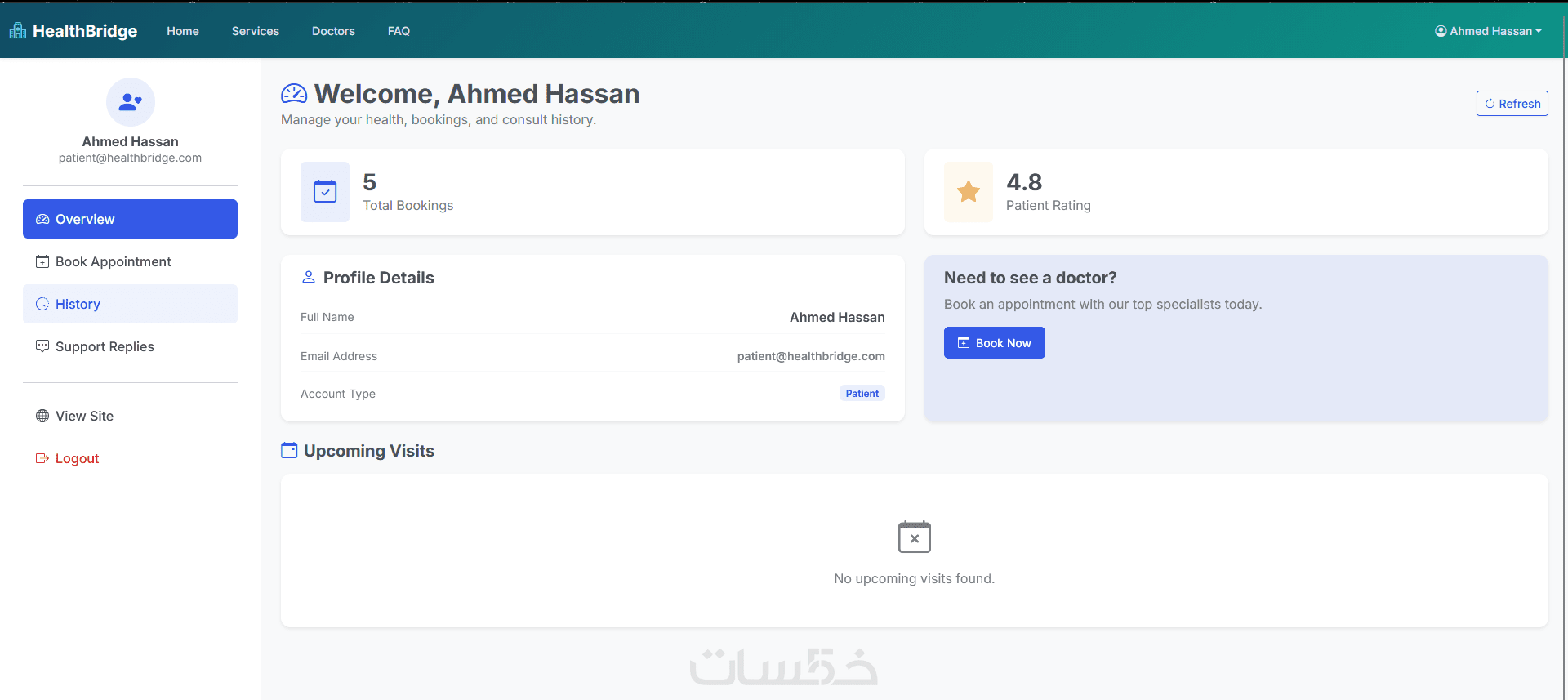Click the Upcoming Visits calendar icon
This screenshot has height=700, width=1568.
(x=289, y=451)
